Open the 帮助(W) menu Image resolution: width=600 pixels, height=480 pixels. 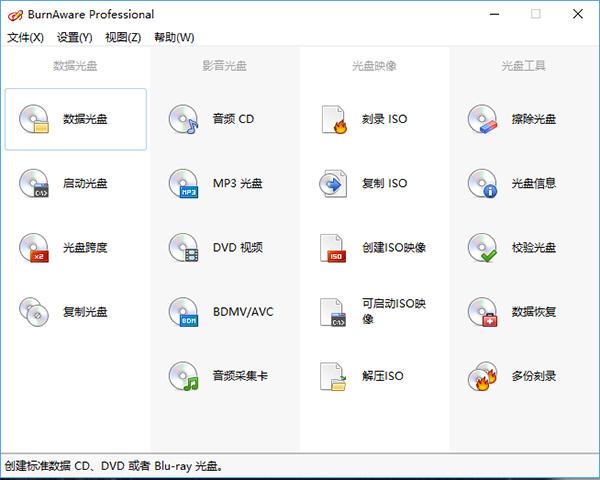[x=174, y=38]
